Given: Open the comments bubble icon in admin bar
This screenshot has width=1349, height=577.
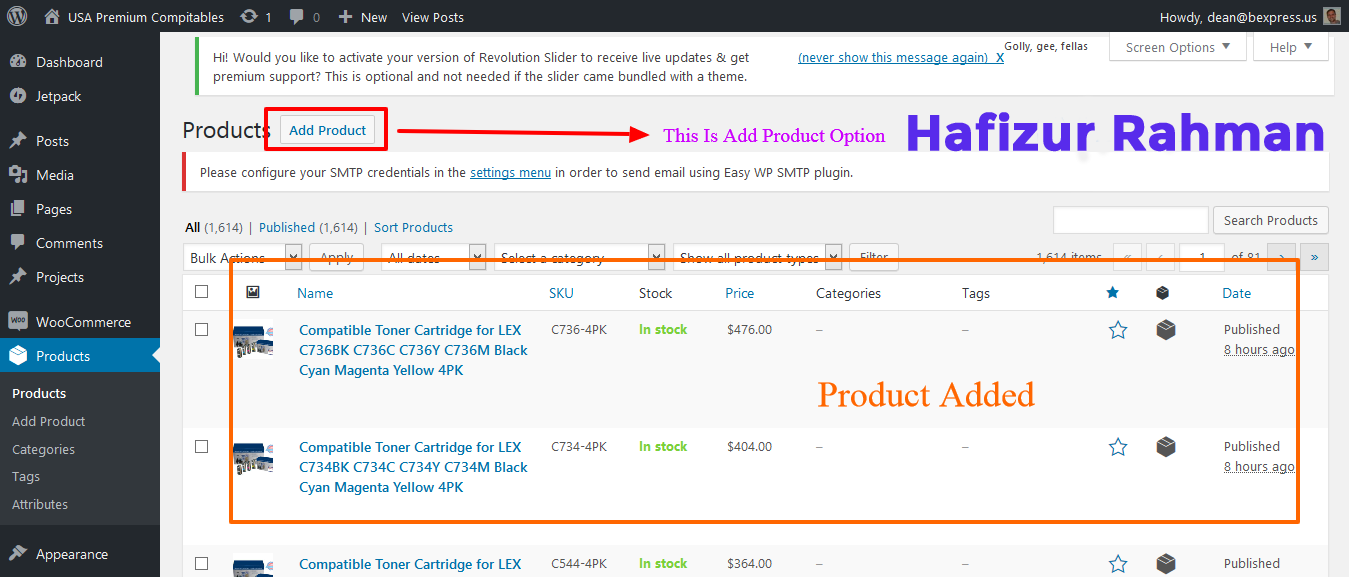Looking at the screenshot, I should point(297,17).
